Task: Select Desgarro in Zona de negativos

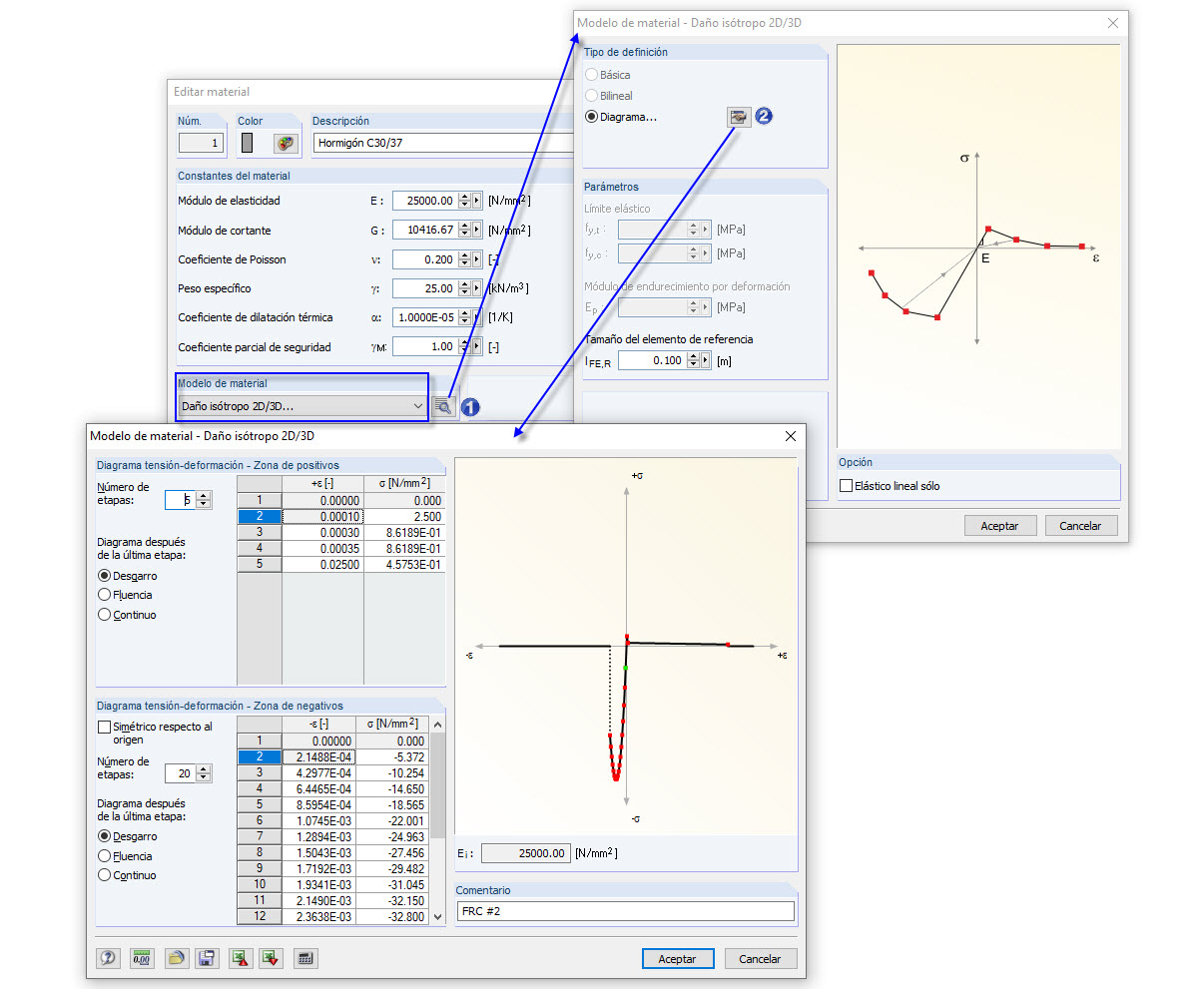Action: point(104,836)
